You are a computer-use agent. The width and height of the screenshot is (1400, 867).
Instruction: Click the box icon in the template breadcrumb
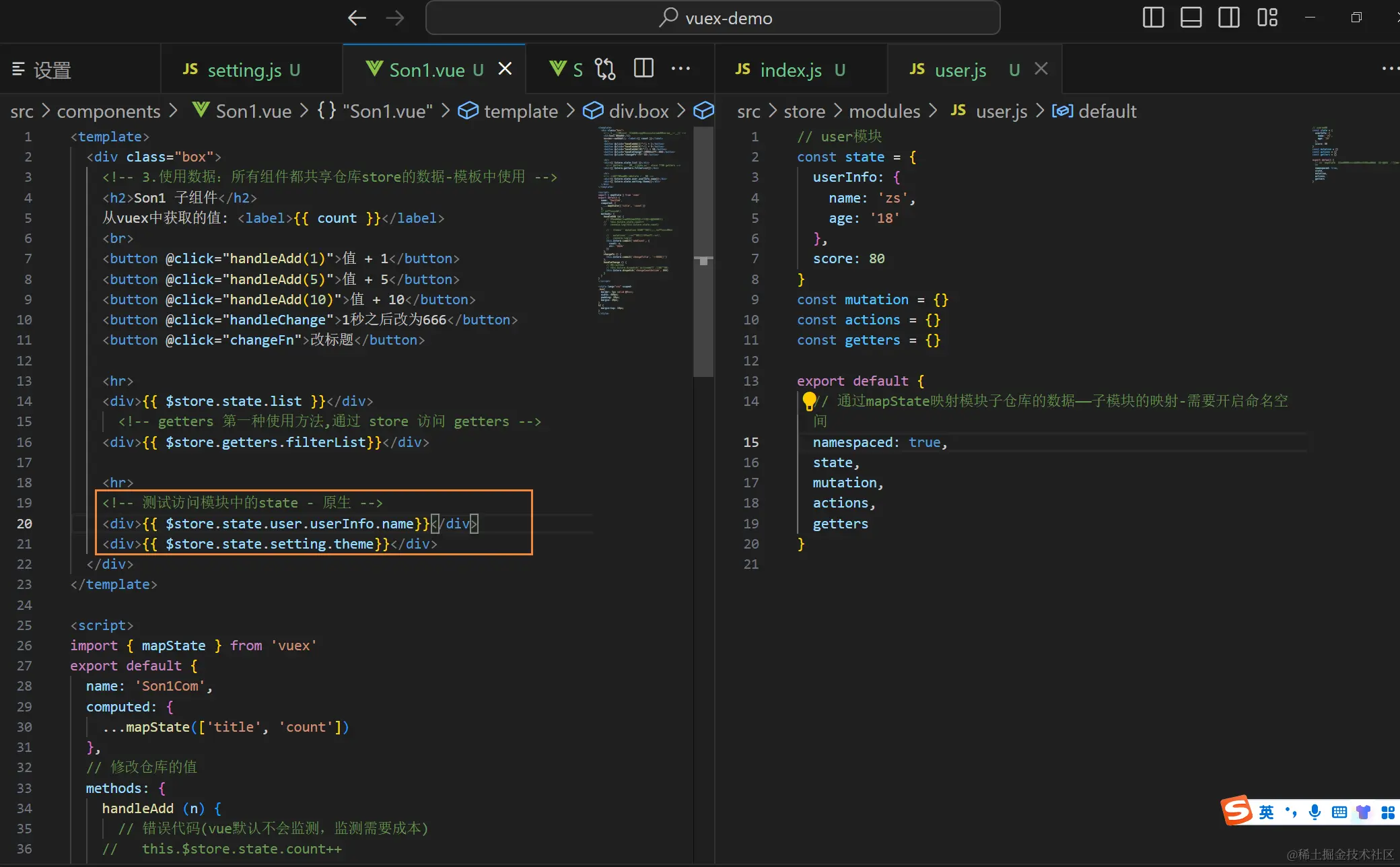click(468, 110)
